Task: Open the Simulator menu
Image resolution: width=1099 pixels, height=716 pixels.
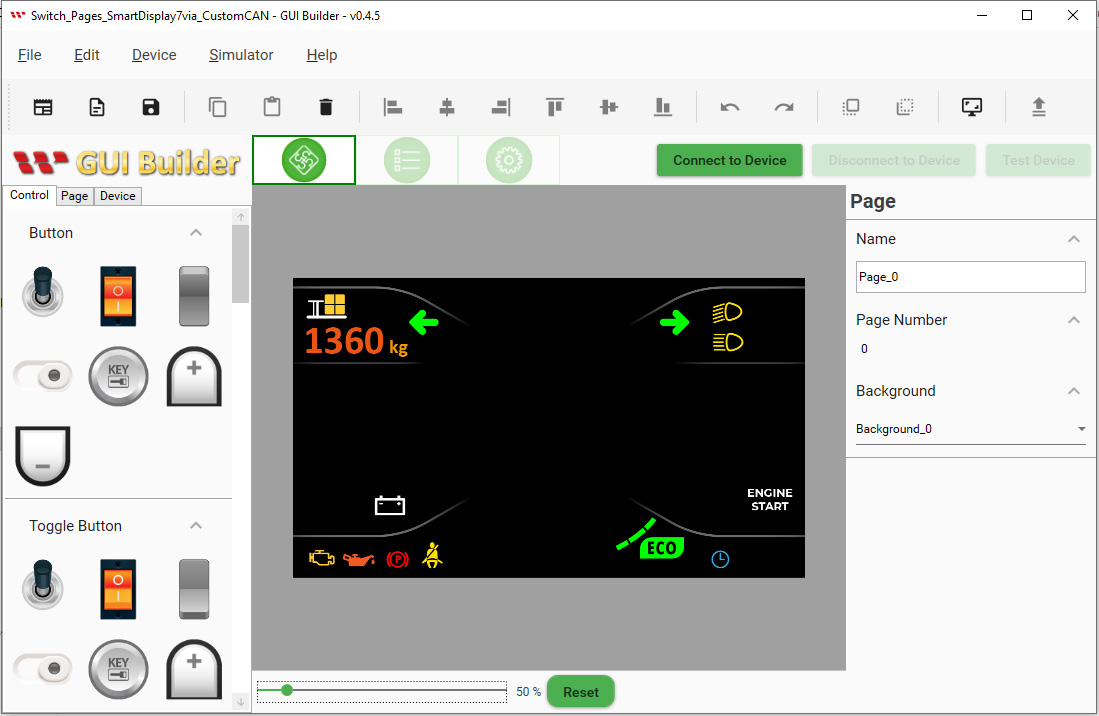Action: (241, 55)
